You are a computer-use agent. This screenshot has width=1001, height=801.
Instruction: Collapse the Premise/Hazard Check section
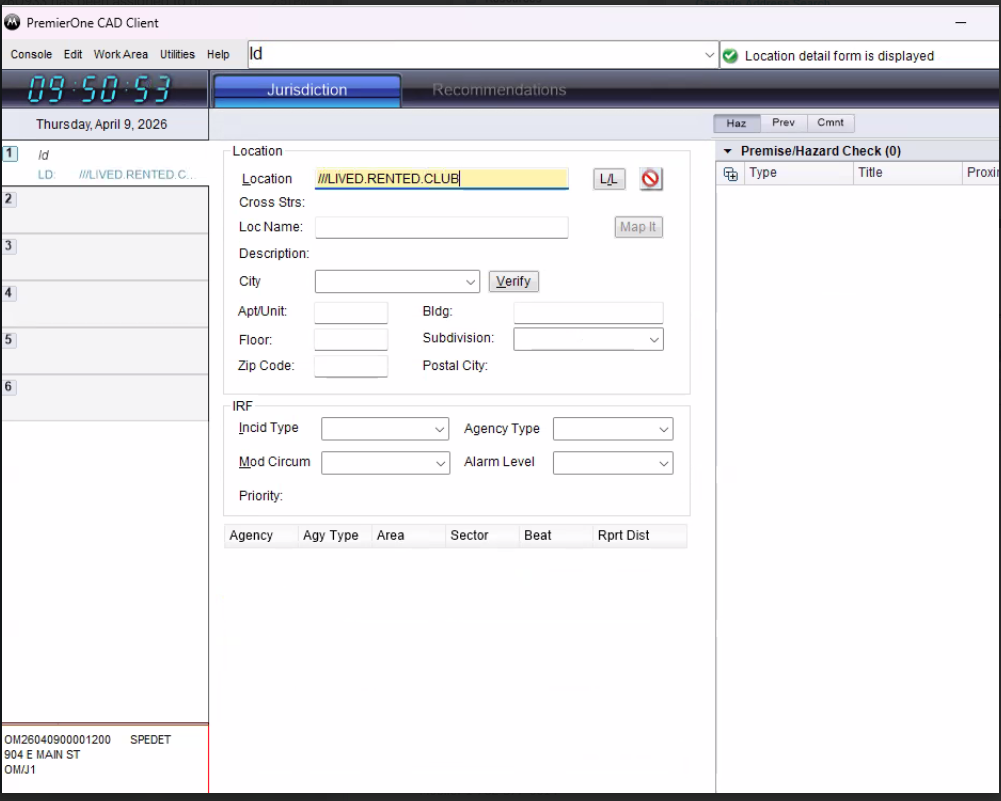pyautogui.click(x=727, y=151)
